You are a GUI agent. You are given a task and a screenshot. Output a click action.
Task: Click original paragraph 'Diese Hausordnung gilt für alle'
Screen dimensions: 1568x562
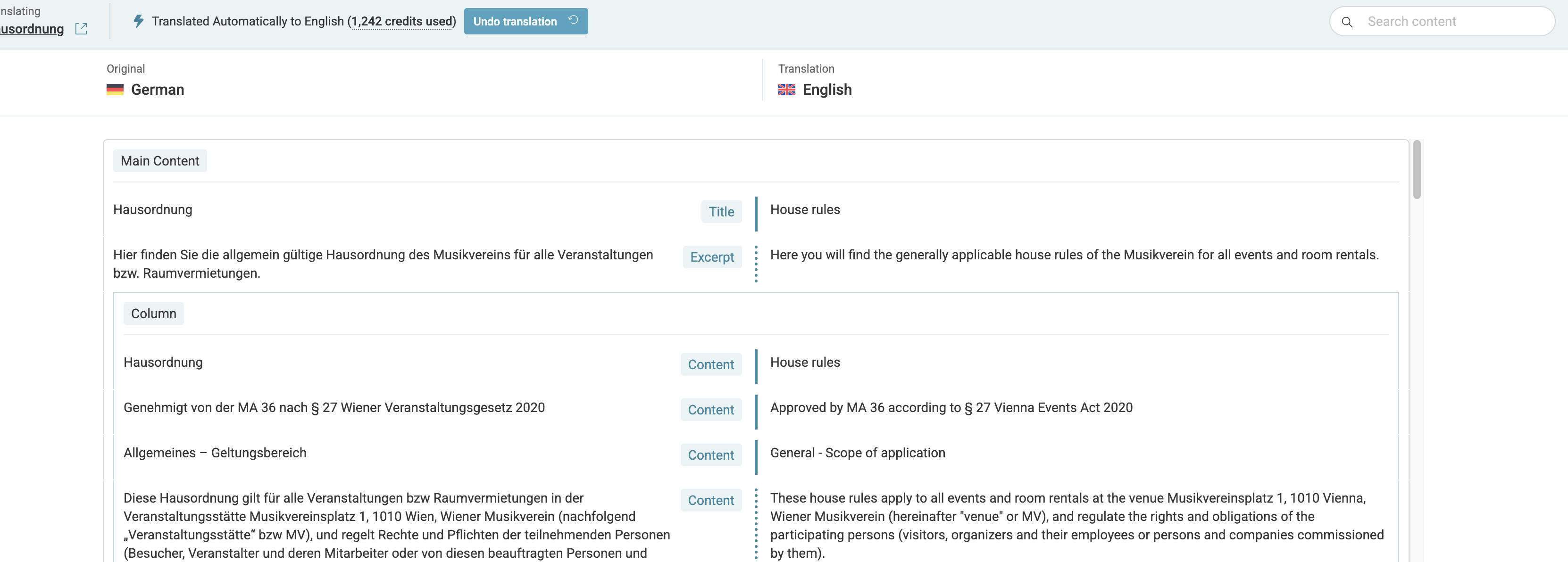click(x=397, y=526)
